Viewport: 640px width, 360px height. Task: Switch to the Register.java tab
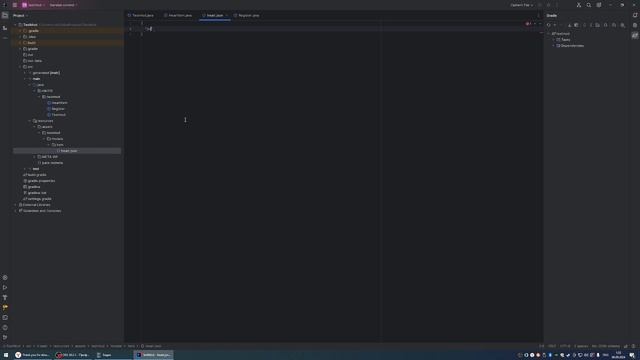coord(247,16)
